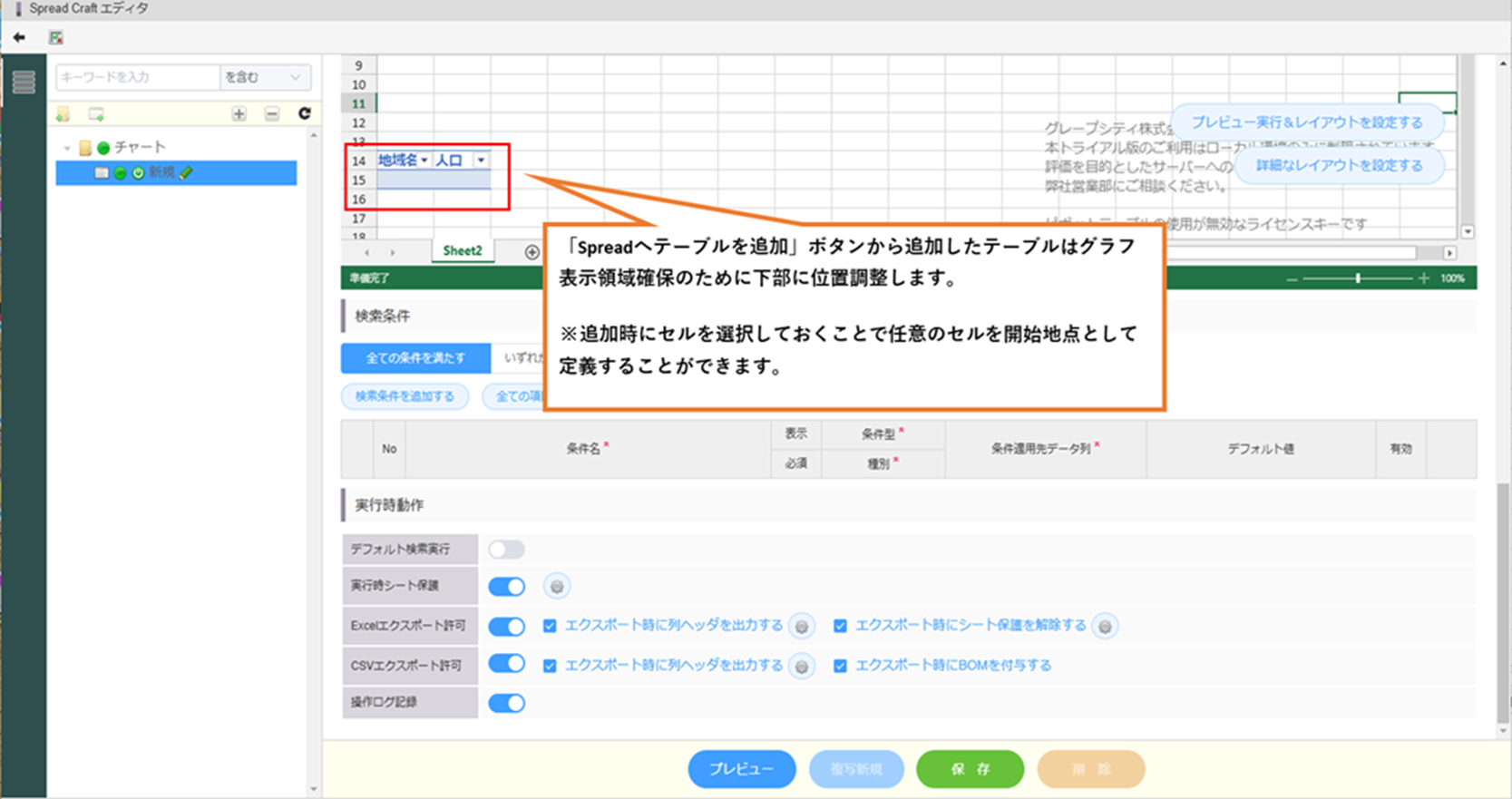
Task: Add a new sheet with plus icon
Action: click(532, 252)
